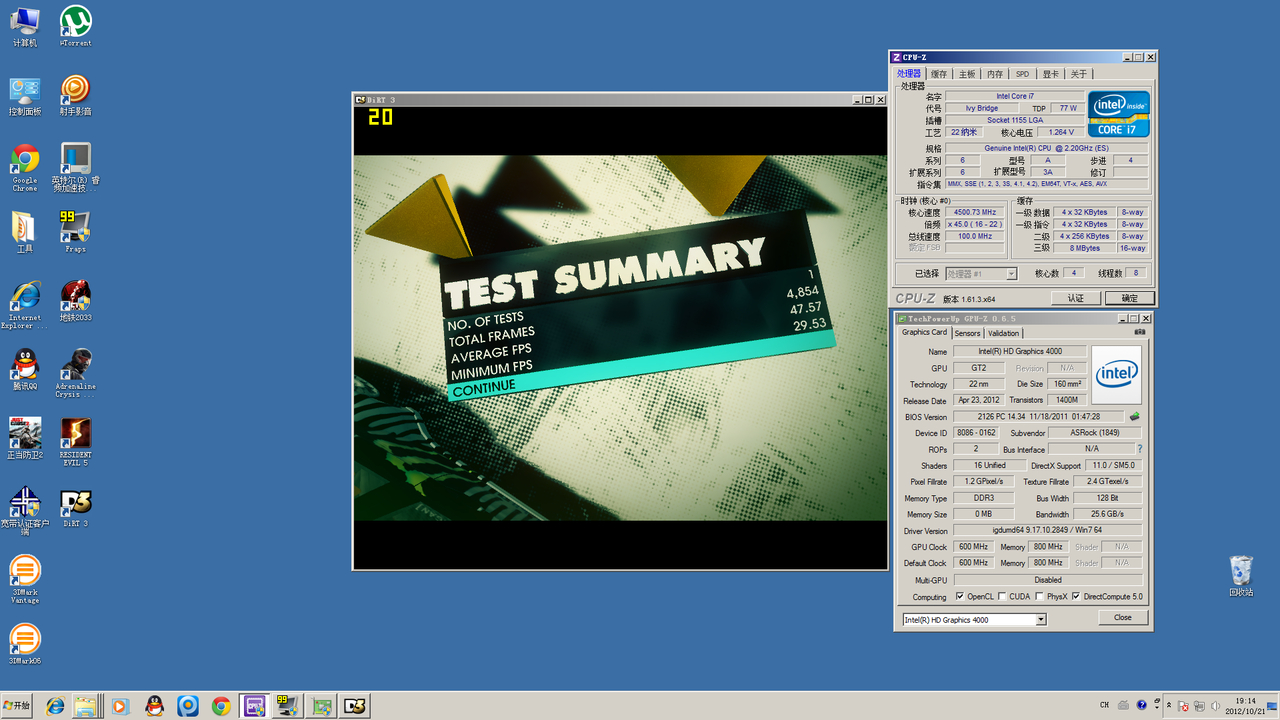This screenshot has height=720, width=1280.
Task: Click the CH input language indicator
Action: point(1104,706)
